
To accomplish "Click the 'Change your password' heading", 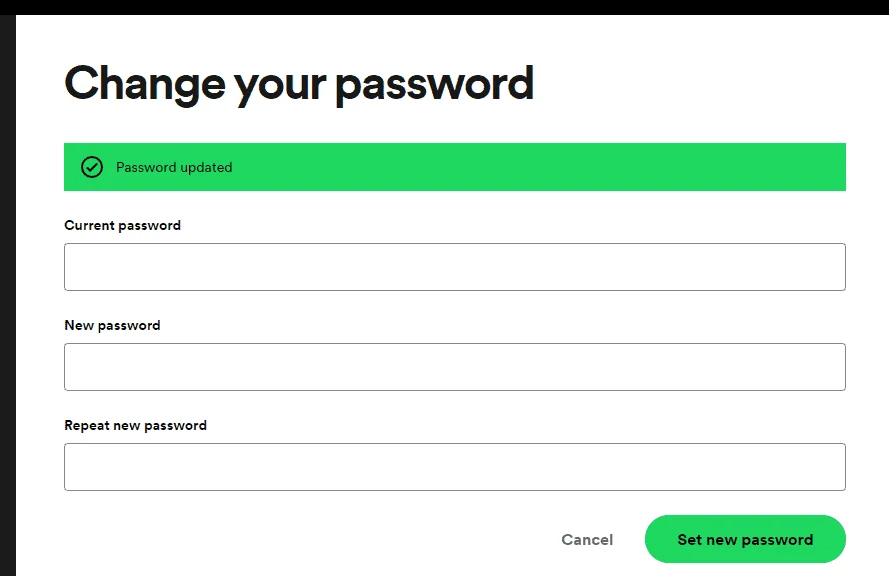I will (x=299, y=84).
